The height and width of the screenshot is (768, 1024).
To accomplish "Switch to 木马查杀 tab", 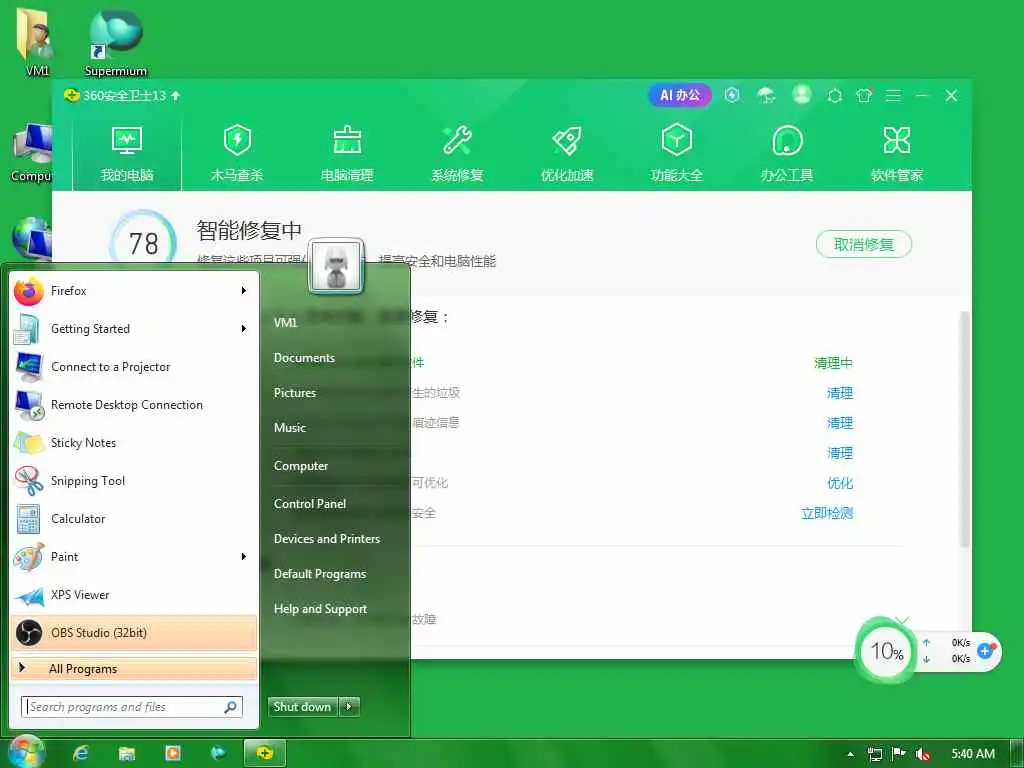I will click(237, 154).
